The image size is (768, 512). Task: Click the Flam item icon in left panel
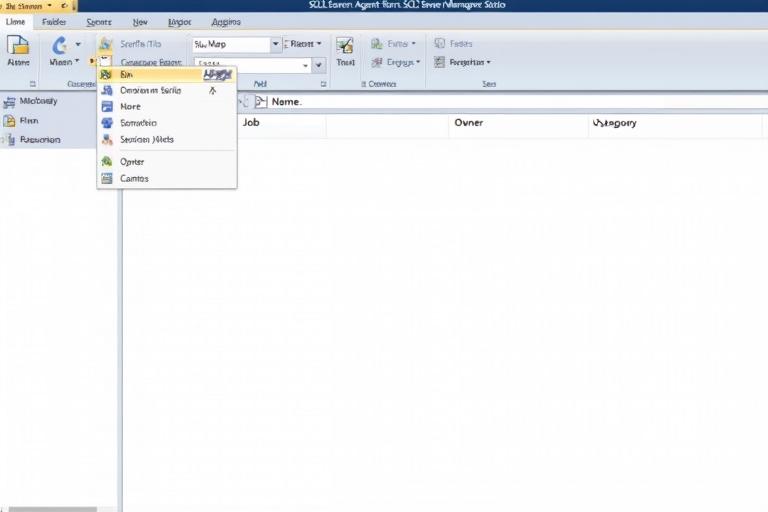9,120
